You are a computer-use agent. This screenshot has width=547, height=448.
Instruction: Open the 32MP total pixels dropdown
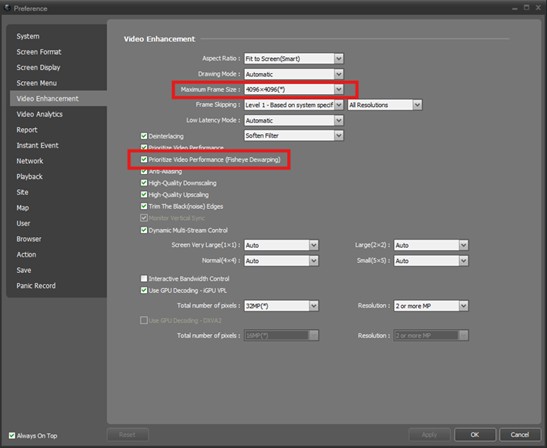[x=281, y=306]
